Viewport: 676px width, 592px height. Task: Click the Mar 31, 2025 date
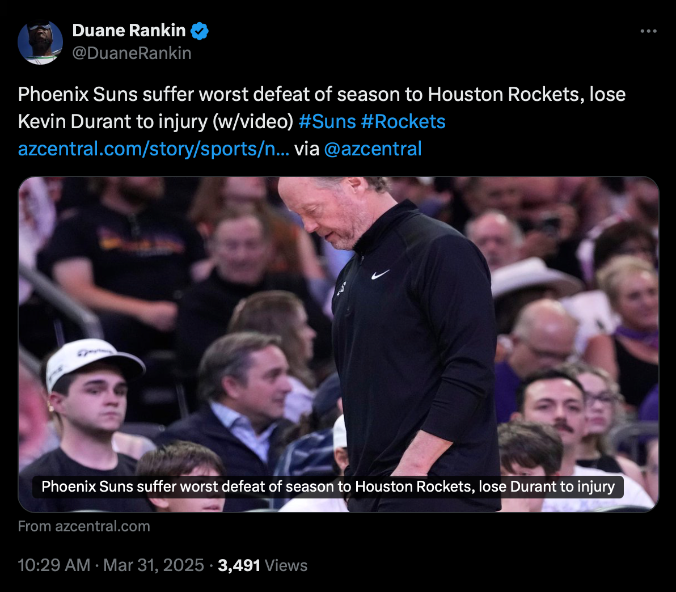click(153, 565)
